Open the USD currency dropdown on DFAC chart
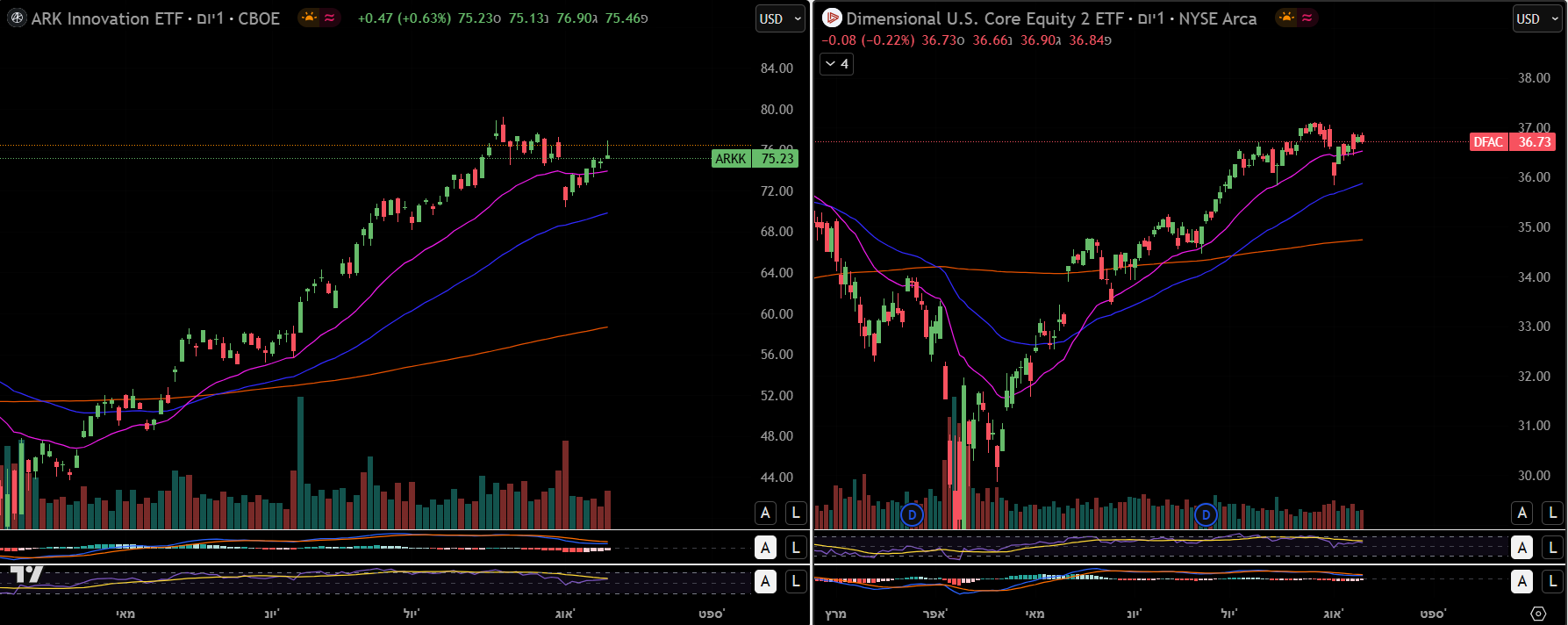 tap(1537, 18)
